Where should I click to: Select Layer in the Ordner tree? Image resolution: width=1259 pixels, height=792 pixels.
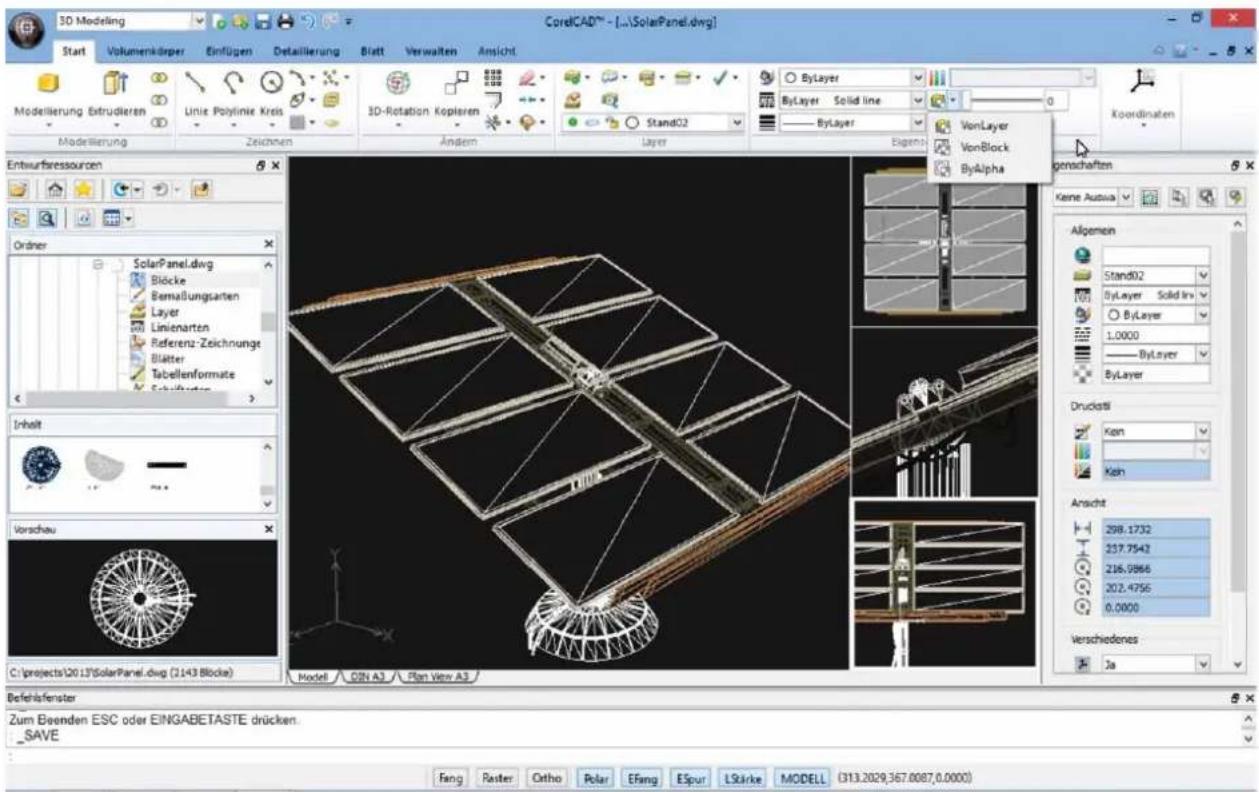(164, 312)
